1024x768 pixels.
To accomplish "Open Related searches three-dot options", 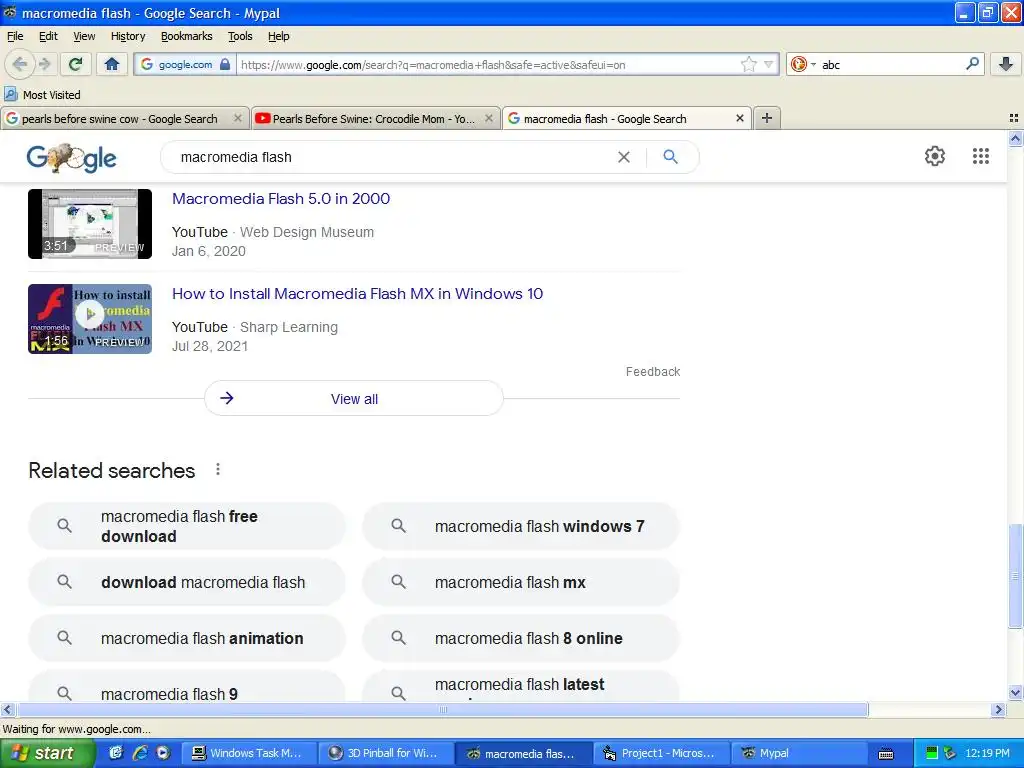I will pos(217,470).
